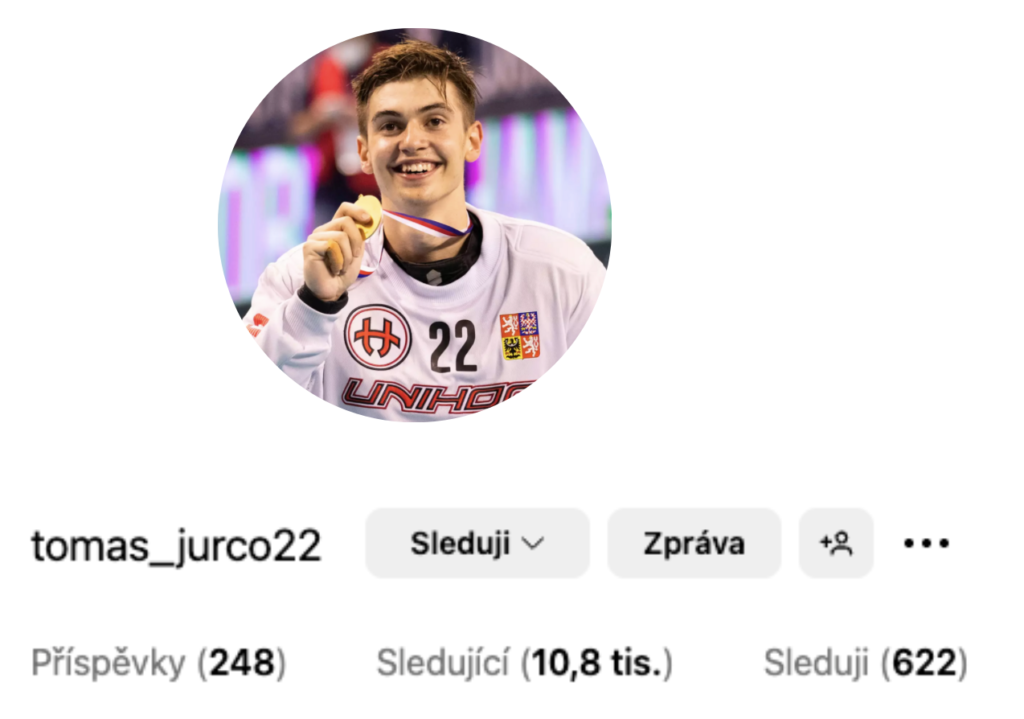Click jersey number 22 in the avatar

click(453, 346)
